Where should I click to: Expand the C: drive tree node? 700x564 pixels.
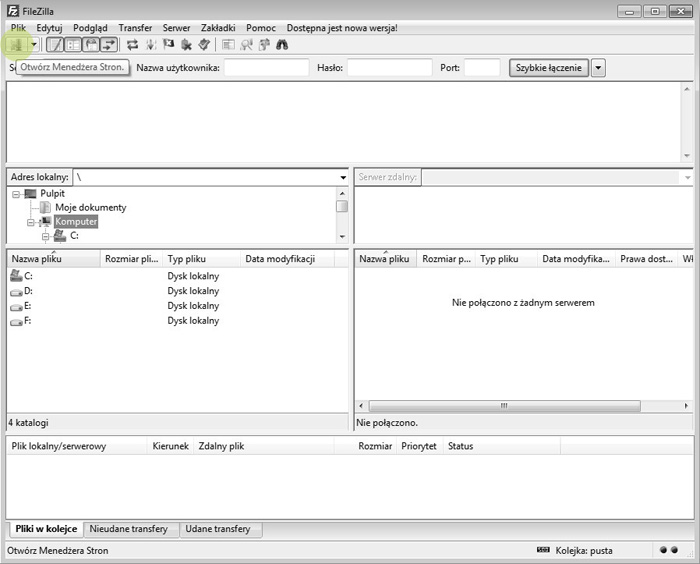[46, 236]
